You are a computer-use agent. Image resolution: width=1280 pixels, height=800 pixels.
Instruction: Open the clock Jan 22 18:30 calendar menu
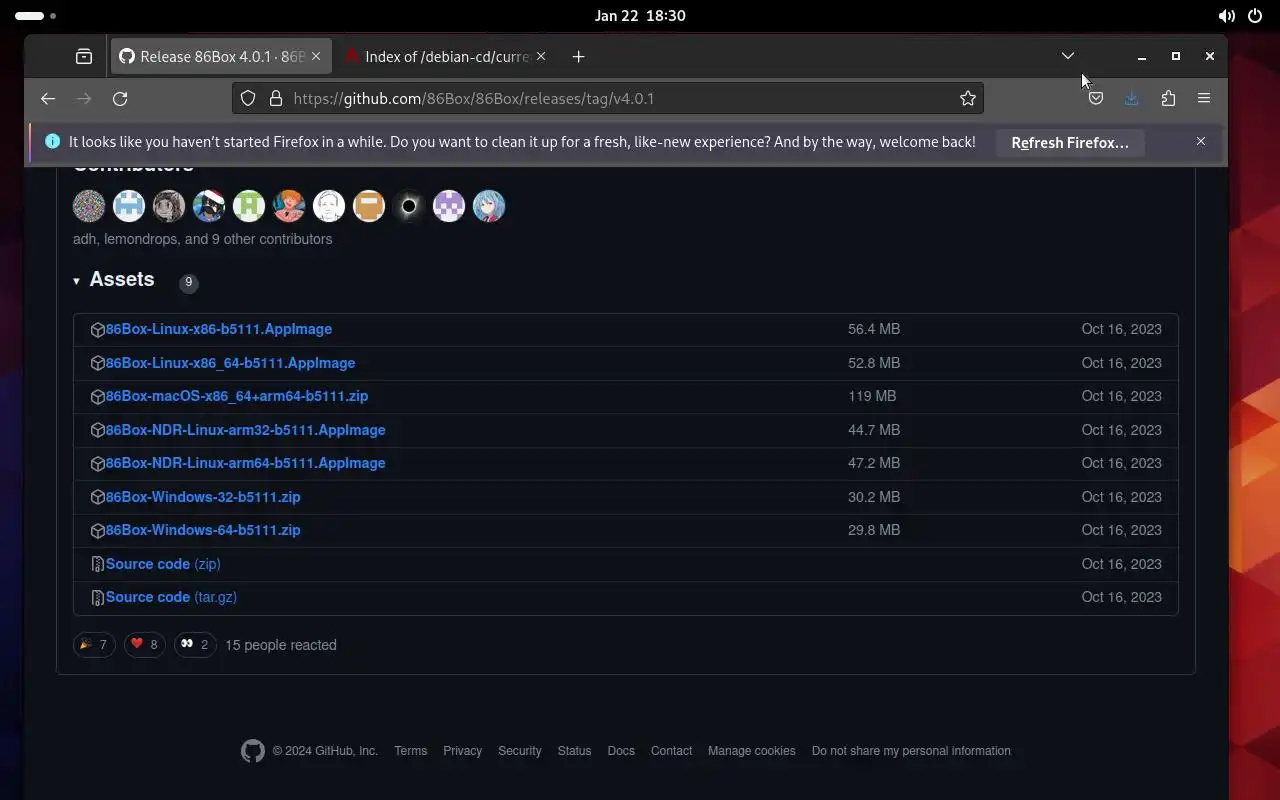pos(640,16)
